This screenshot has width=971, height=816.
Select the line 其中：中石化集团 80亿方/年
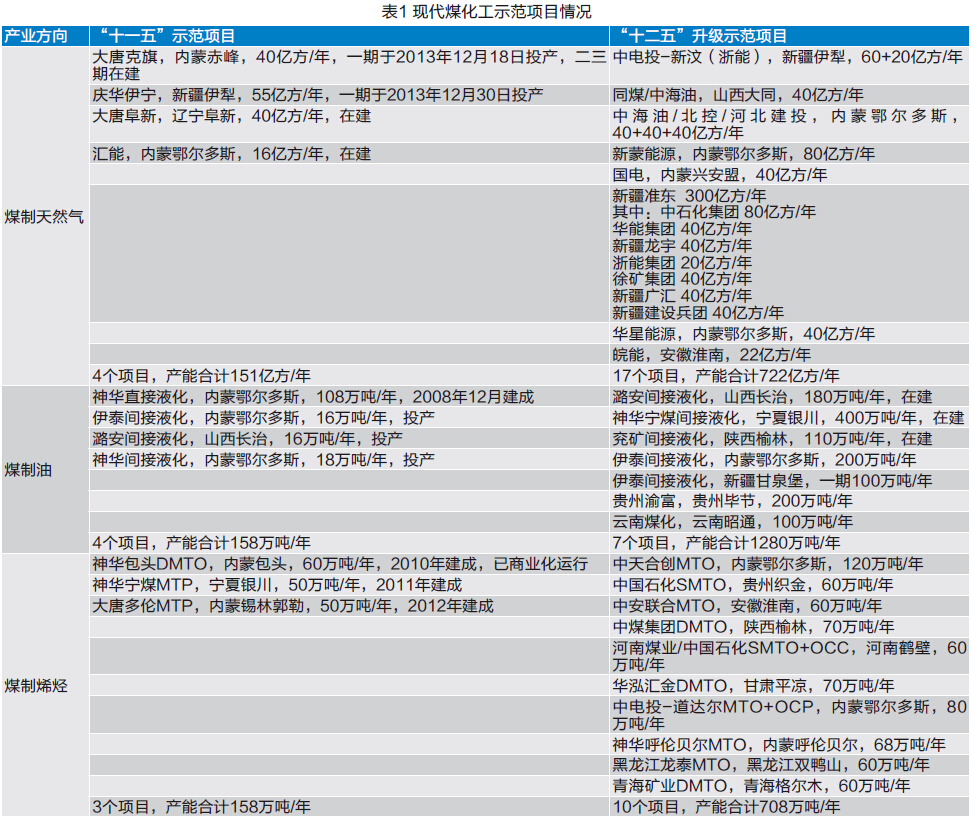point(714,212)
